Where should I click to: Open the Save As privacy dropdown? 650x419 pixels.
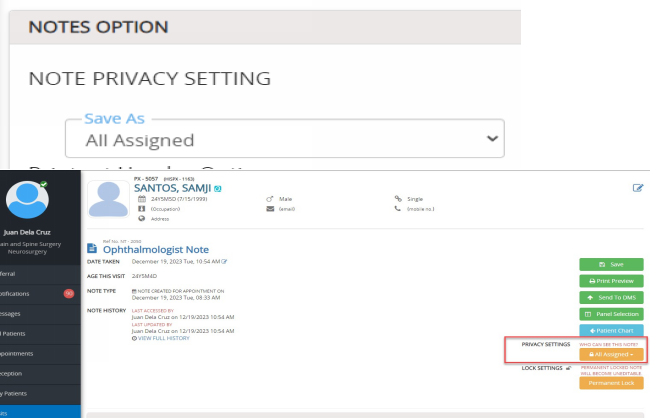[284, 140]
